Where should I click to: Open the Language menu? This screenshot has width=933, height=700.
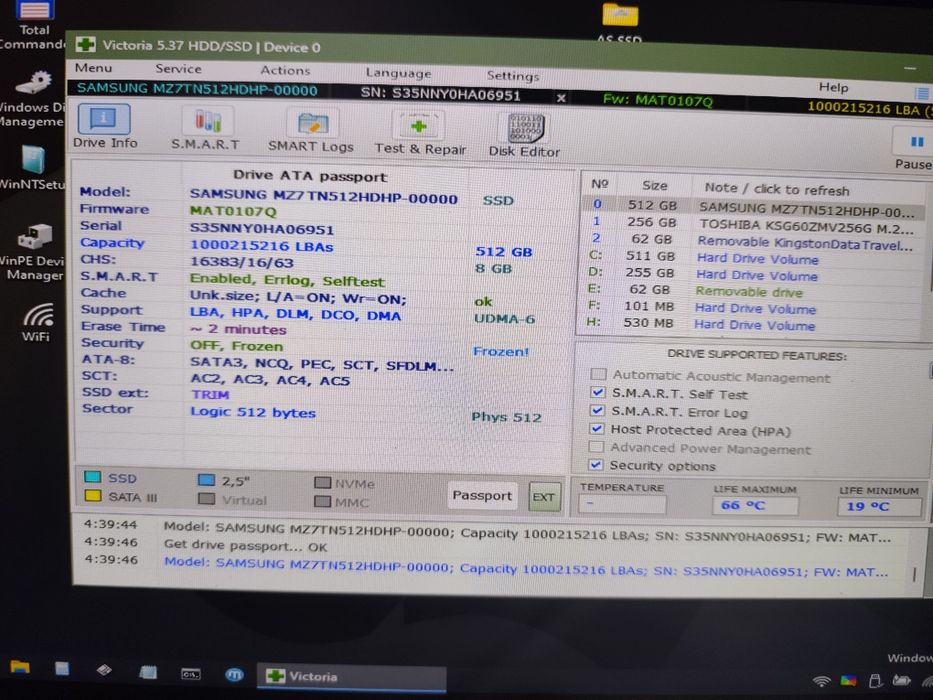(398, 73)
